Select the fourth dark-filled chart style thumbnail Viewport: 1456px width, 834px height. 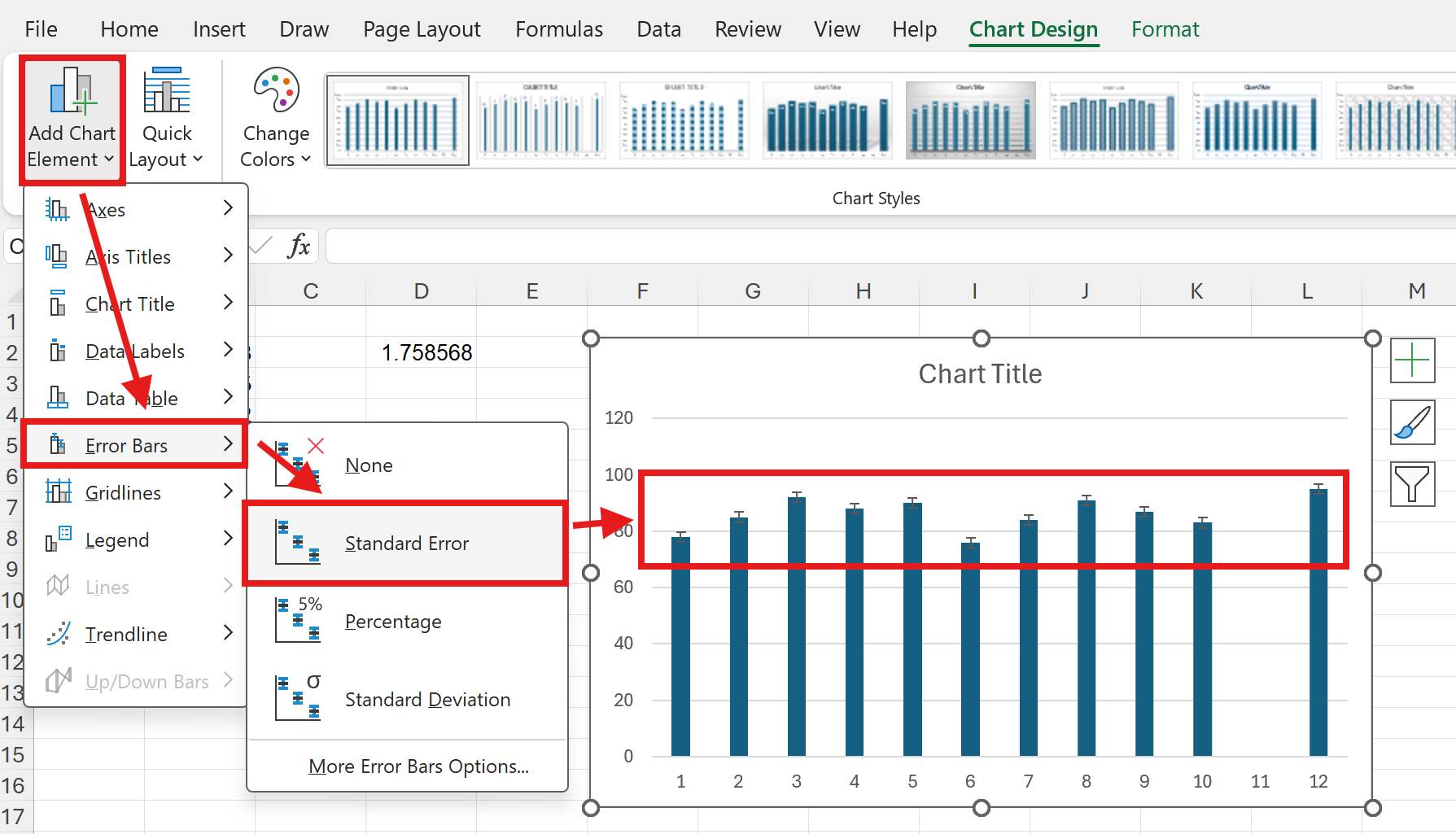point(827,120)
